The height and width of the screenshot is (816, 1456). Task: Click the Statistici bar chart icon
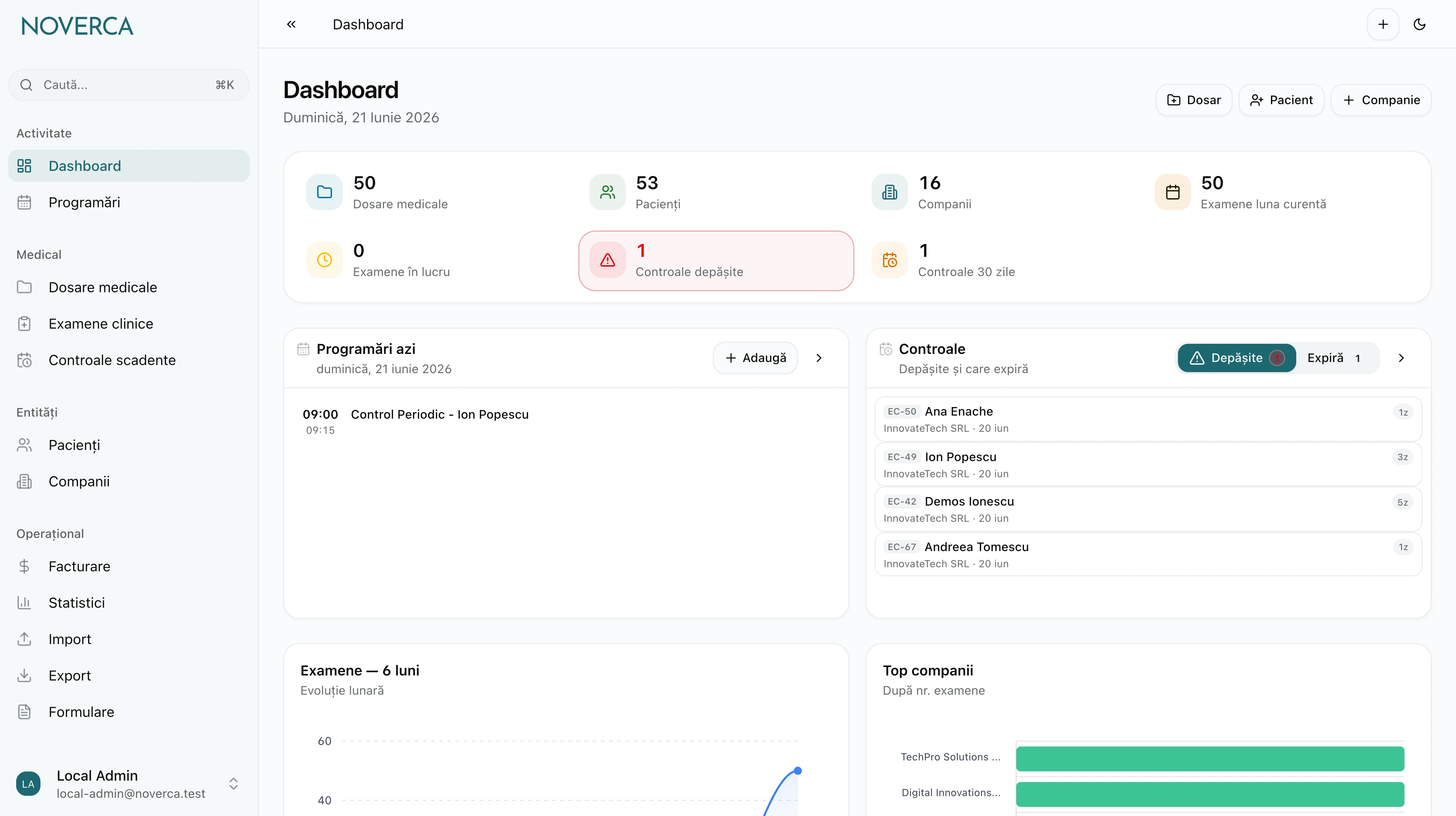point(24,603)
